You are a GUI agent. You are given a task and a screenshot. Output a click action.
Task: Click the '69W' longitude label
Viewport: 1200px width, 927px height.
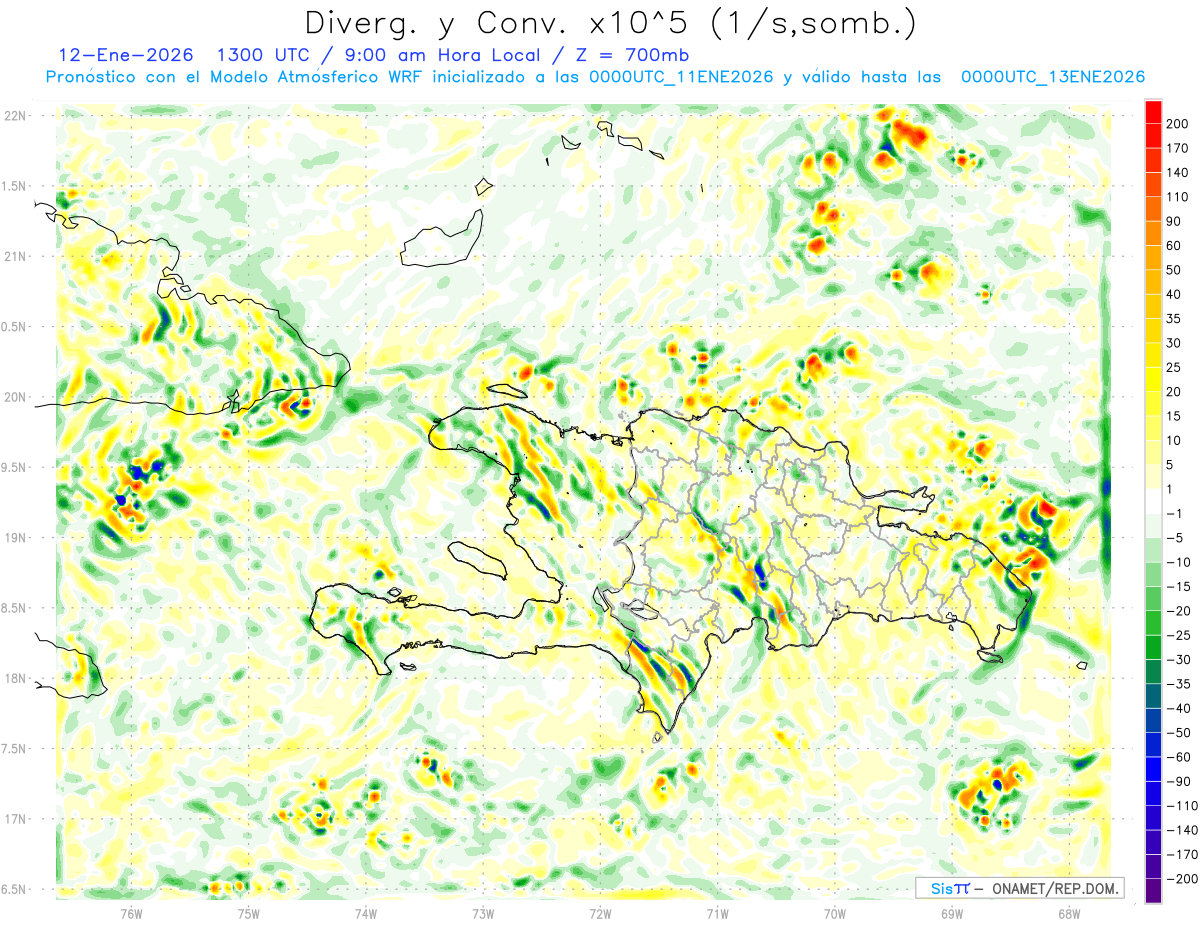[952, 913]
